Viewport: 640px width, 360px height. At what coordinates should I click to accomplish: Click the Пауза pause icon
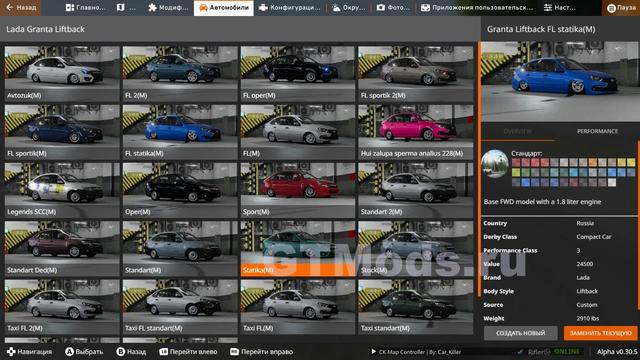(x=611, y=8)
